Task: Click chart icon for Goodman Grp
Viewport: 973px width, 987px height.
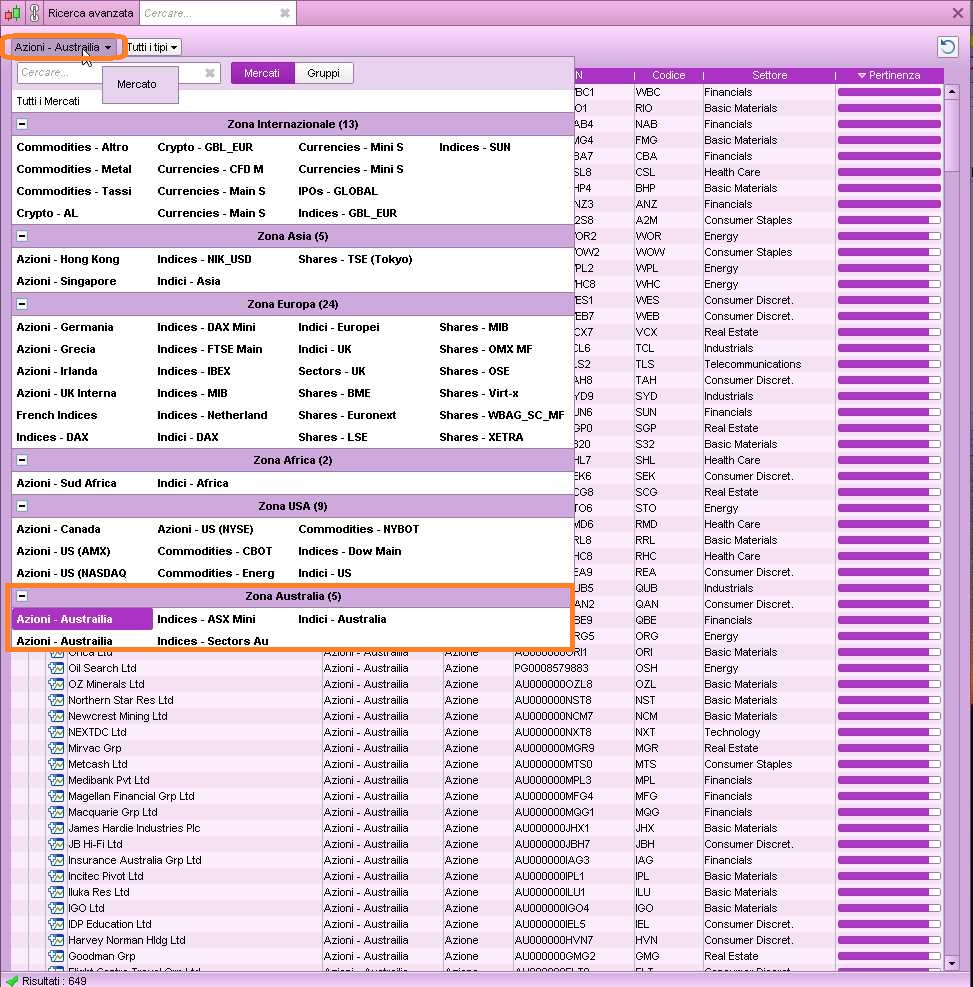Action: [57, 956]
